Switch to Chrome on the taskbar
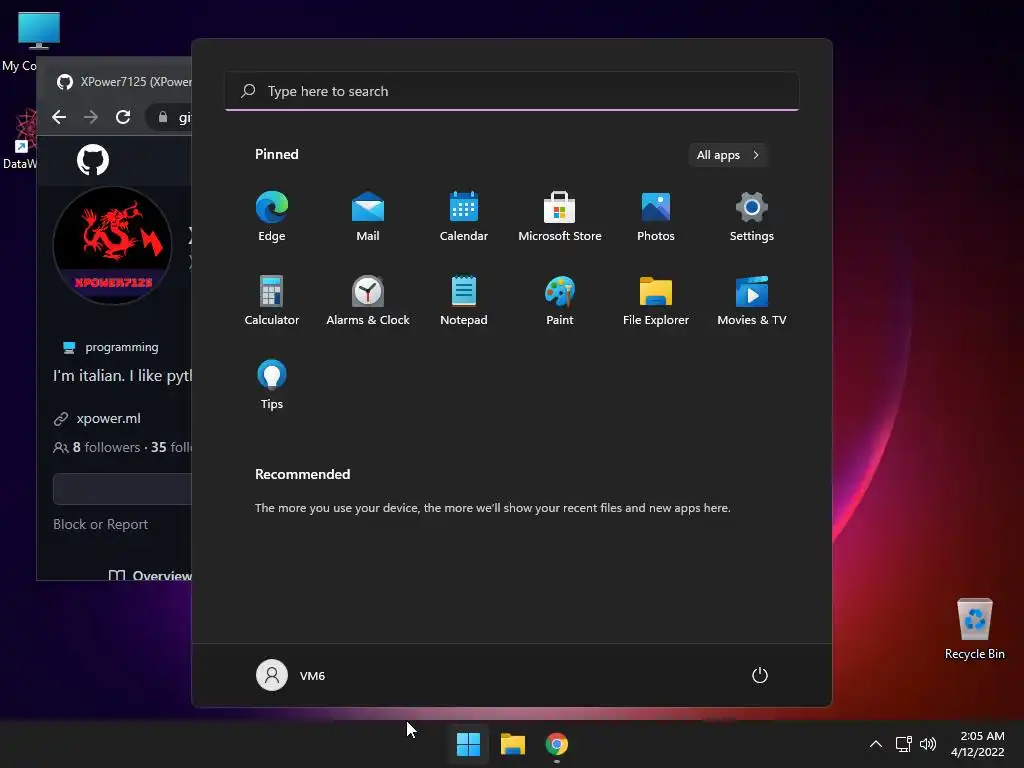 (x=557, y=744)
